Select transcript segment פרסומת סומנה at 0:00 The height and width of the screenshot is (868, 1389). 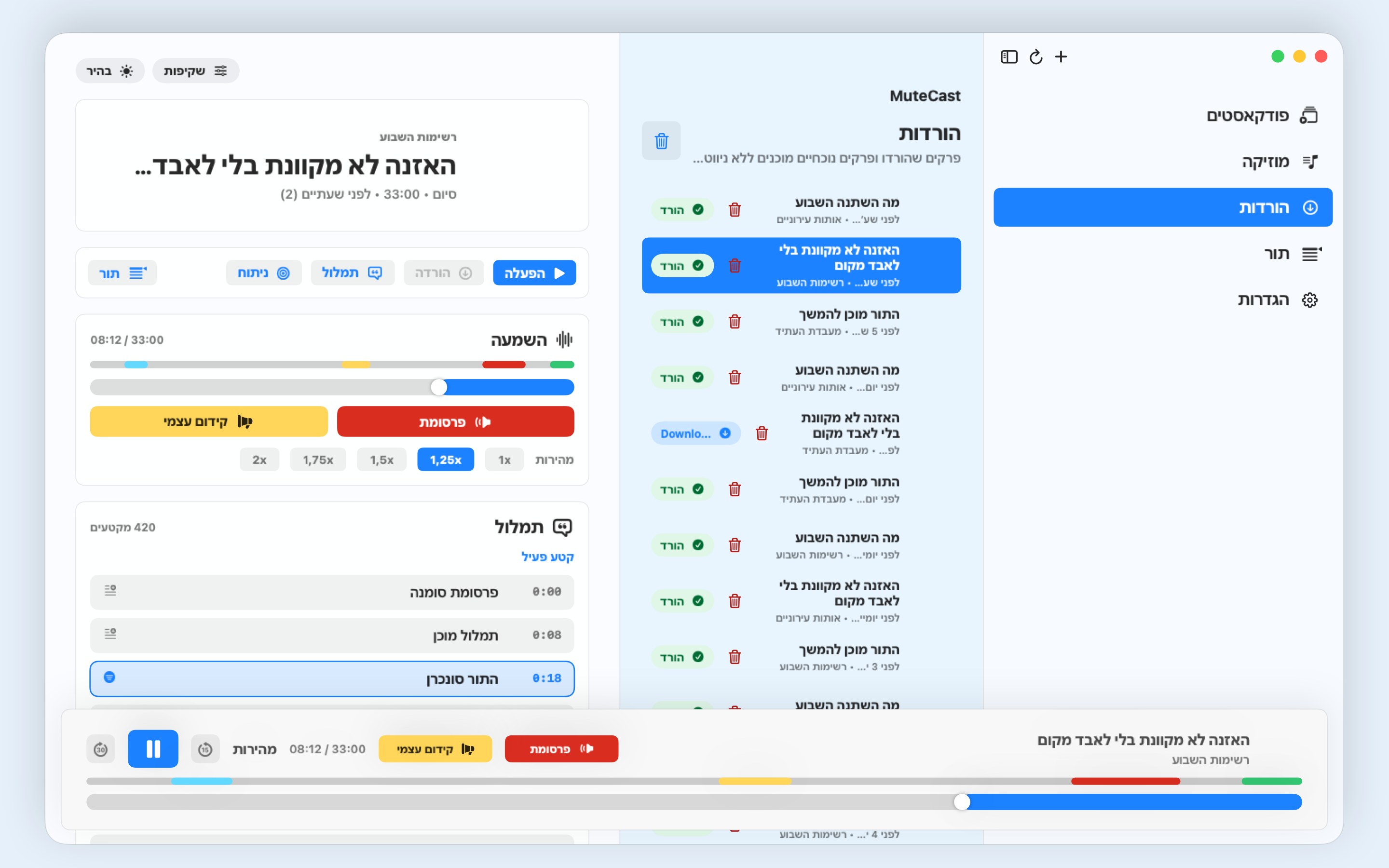coord(332,592)
